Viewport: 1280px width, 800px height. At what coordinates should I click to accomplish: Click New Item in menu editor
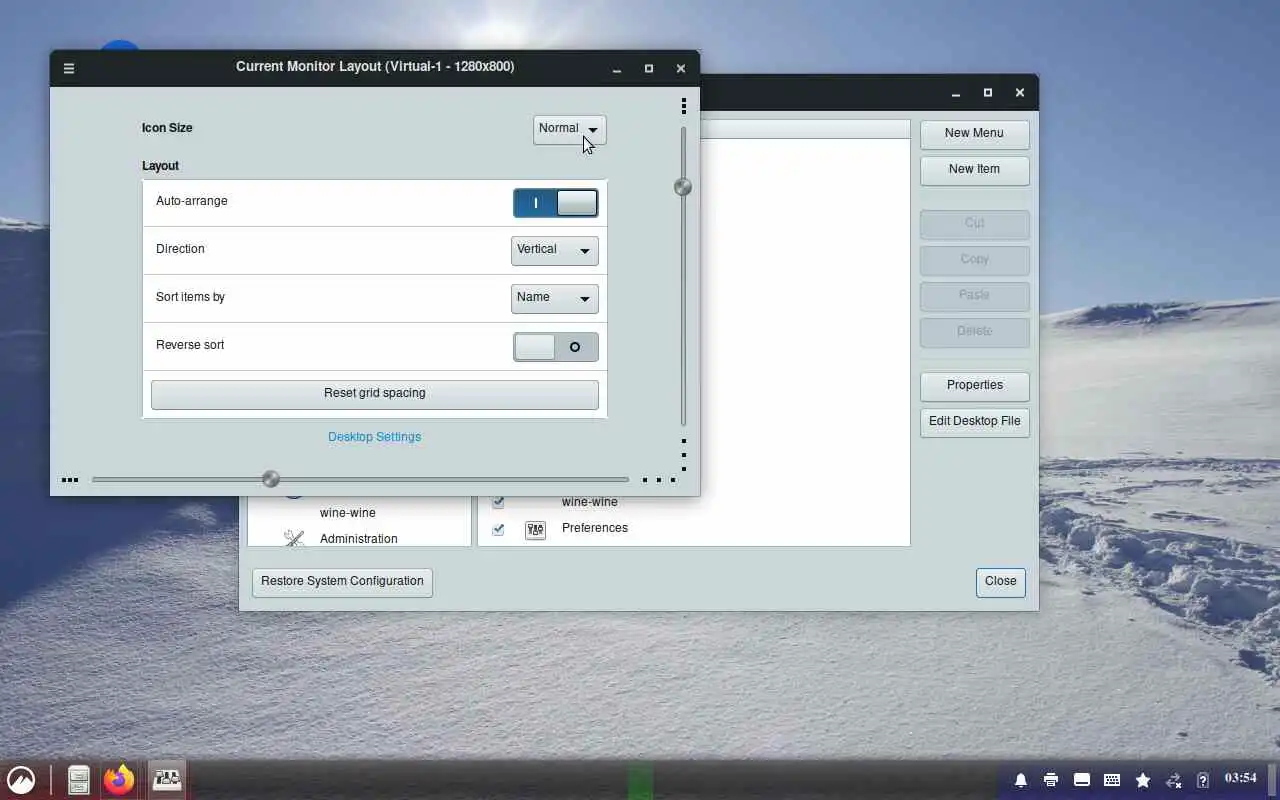(974, 169)
